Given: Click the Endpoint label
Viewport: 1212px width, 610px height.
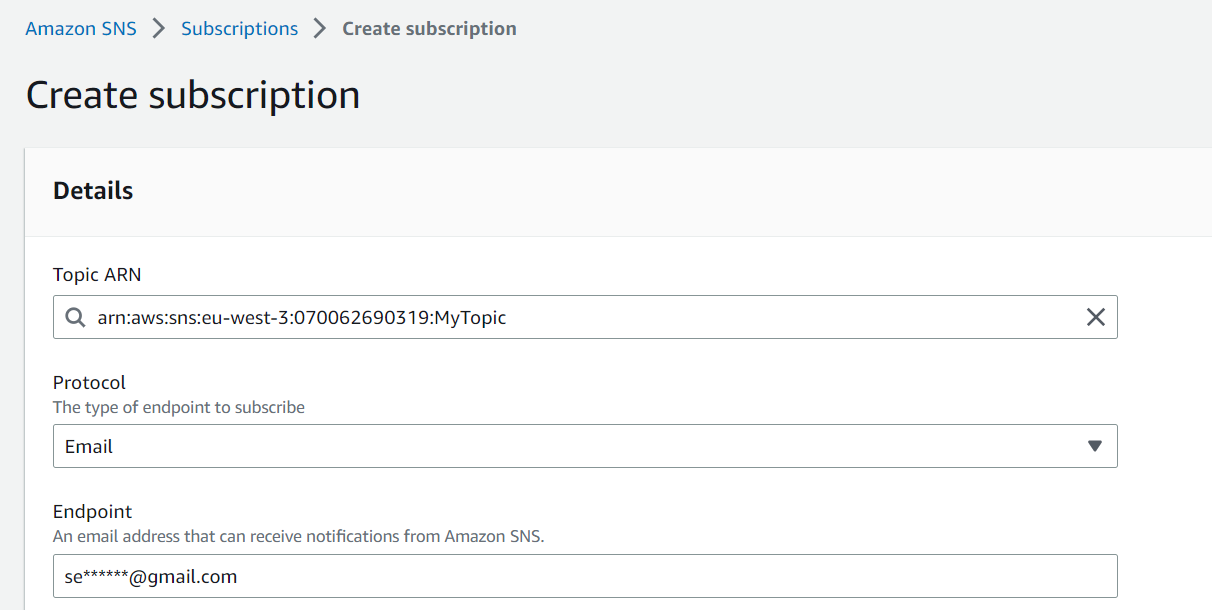Looking at the screenshot, I should coord(93,512).
